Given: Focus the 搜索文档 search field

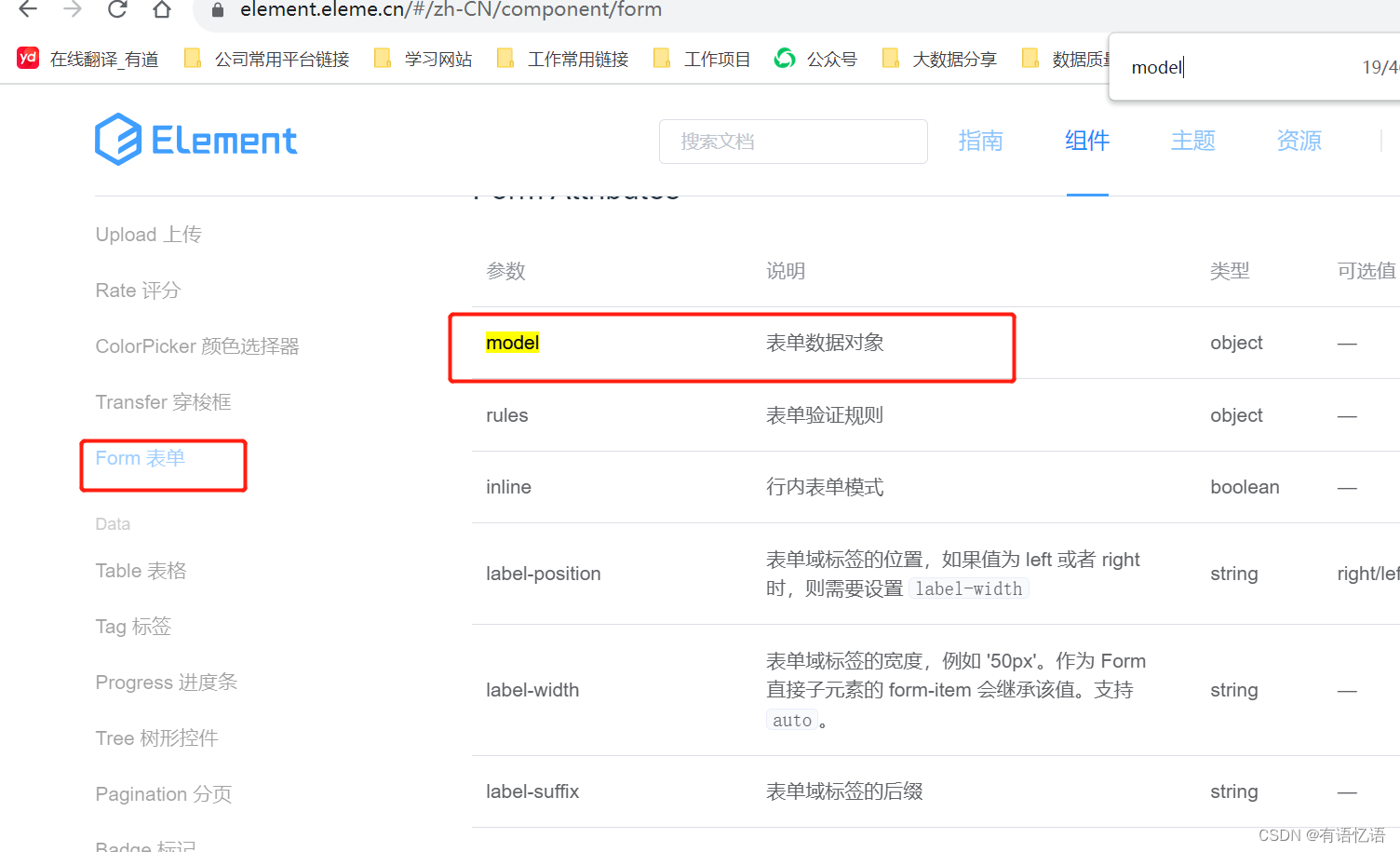Looking at the screenshot, I should (x=793, y=142).
